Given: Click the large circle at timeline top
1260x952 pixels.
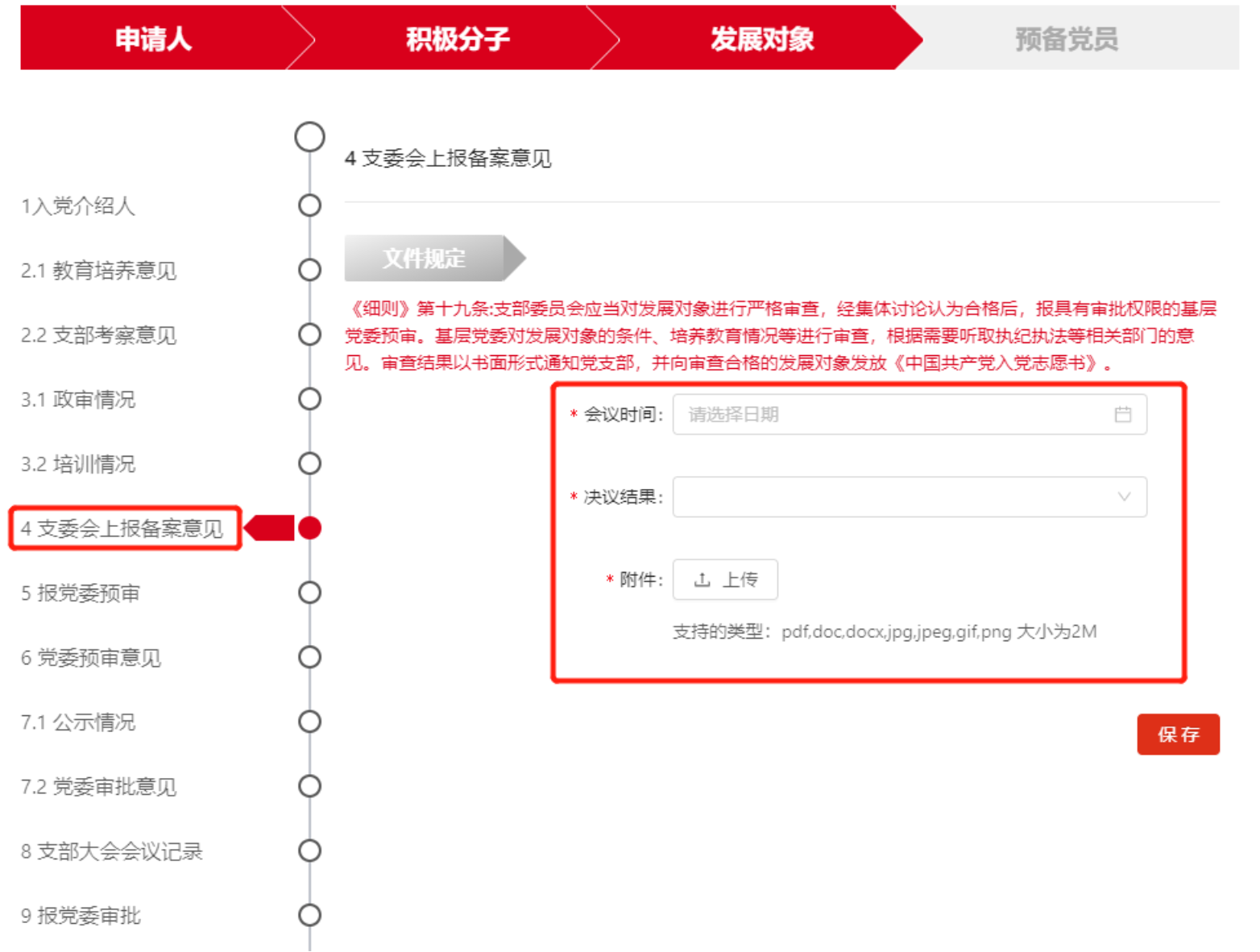Looking at the screenshot, I should click(x=309, y=138).
